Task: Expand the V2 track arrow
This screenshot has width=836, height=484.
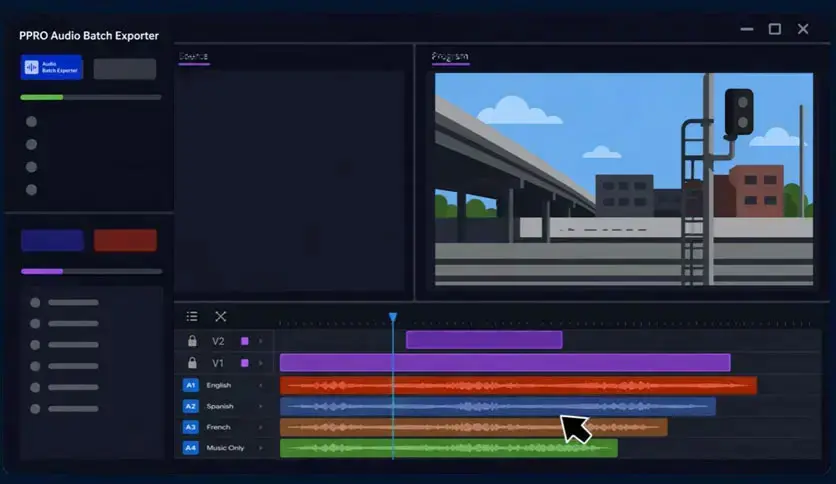Action: (261, 341)
